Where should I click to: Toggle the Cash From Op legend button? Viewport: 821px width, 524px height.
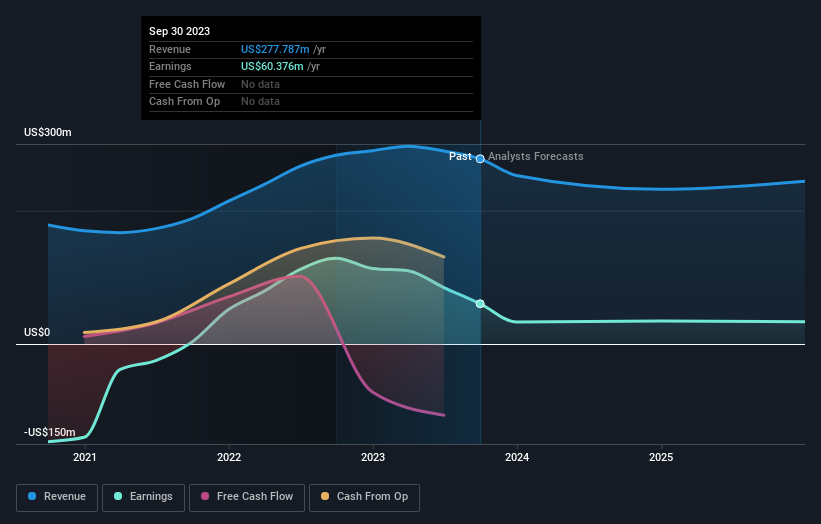pos(364,497)
